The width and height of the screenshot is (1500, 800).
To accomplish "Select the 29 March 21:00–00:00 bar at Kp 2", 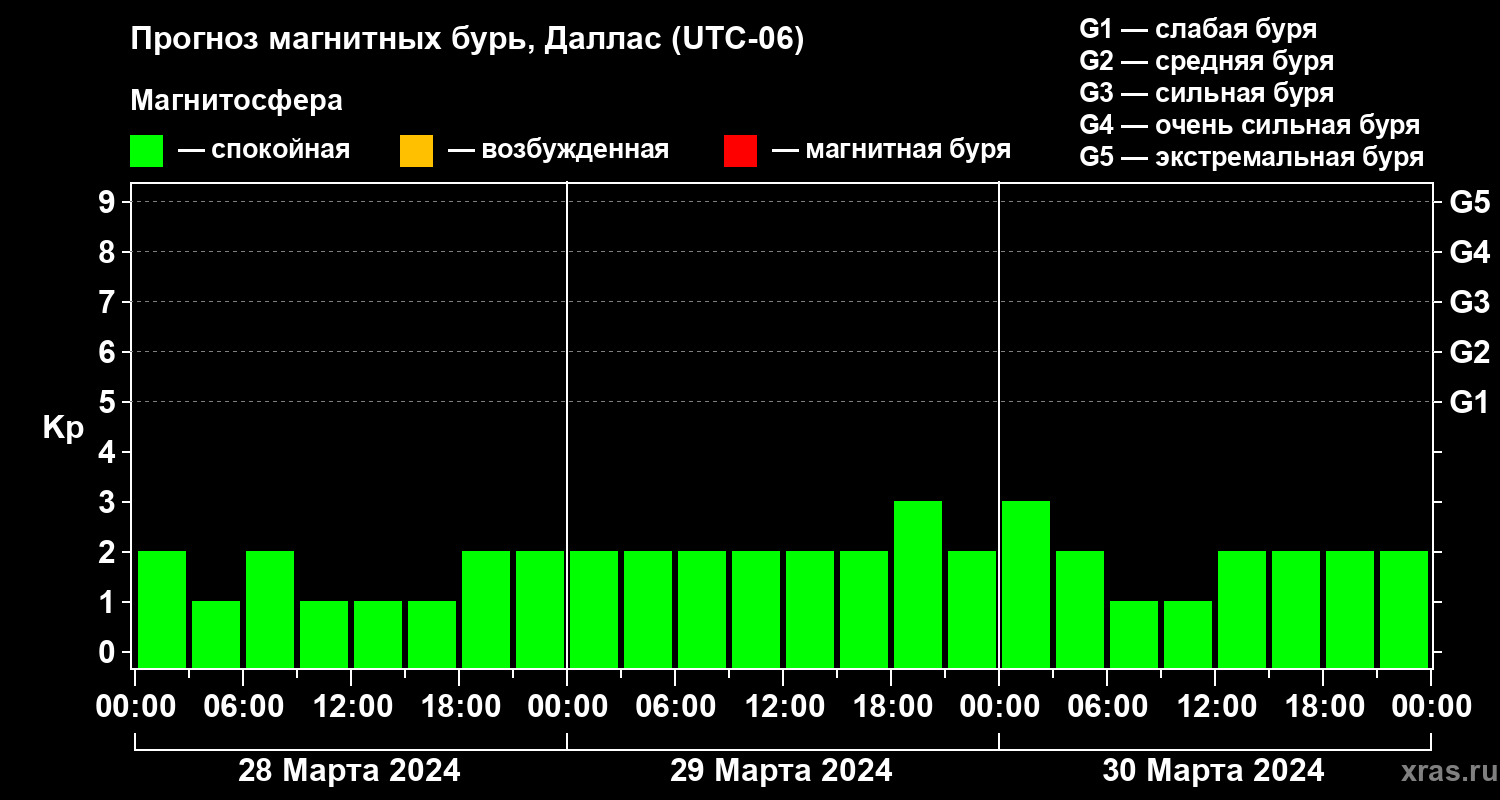I will point(971,609).
